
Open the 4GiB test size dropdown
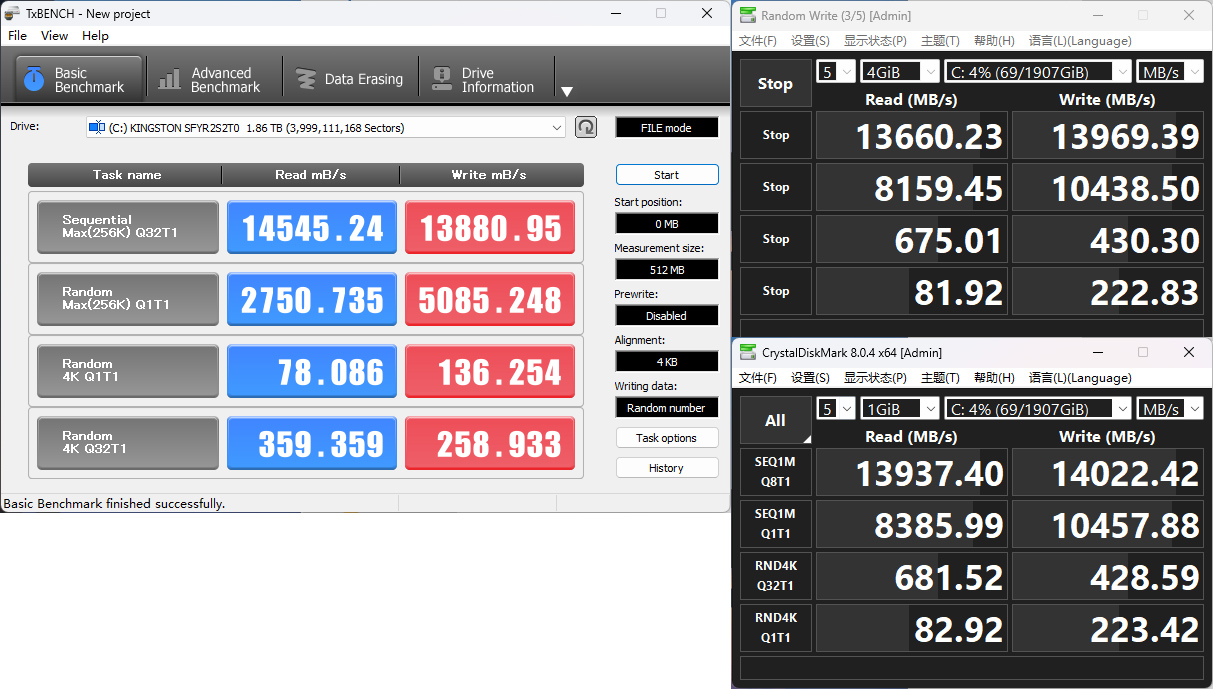(901, 71)
